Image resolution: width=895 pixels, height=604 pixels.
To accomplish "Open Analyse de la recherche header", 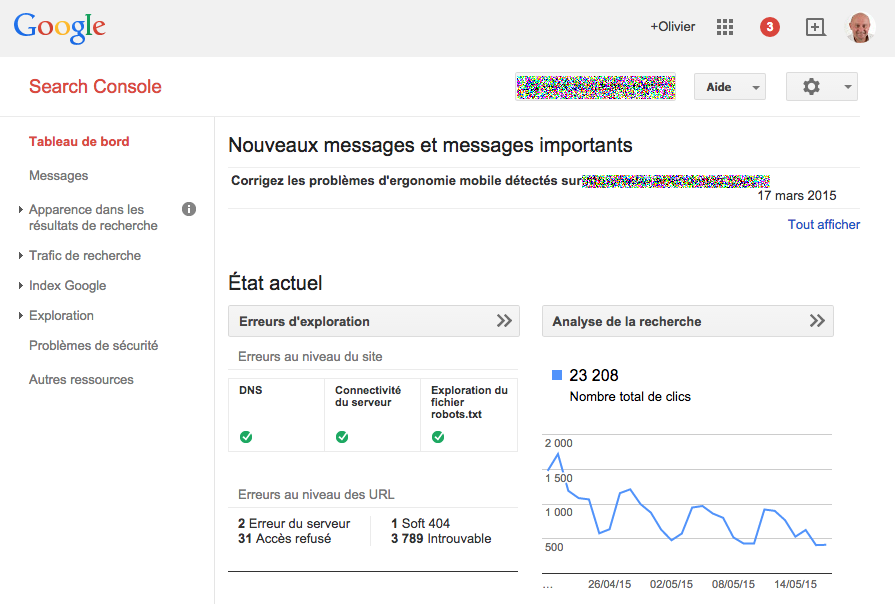I will (x=687, y=321).
